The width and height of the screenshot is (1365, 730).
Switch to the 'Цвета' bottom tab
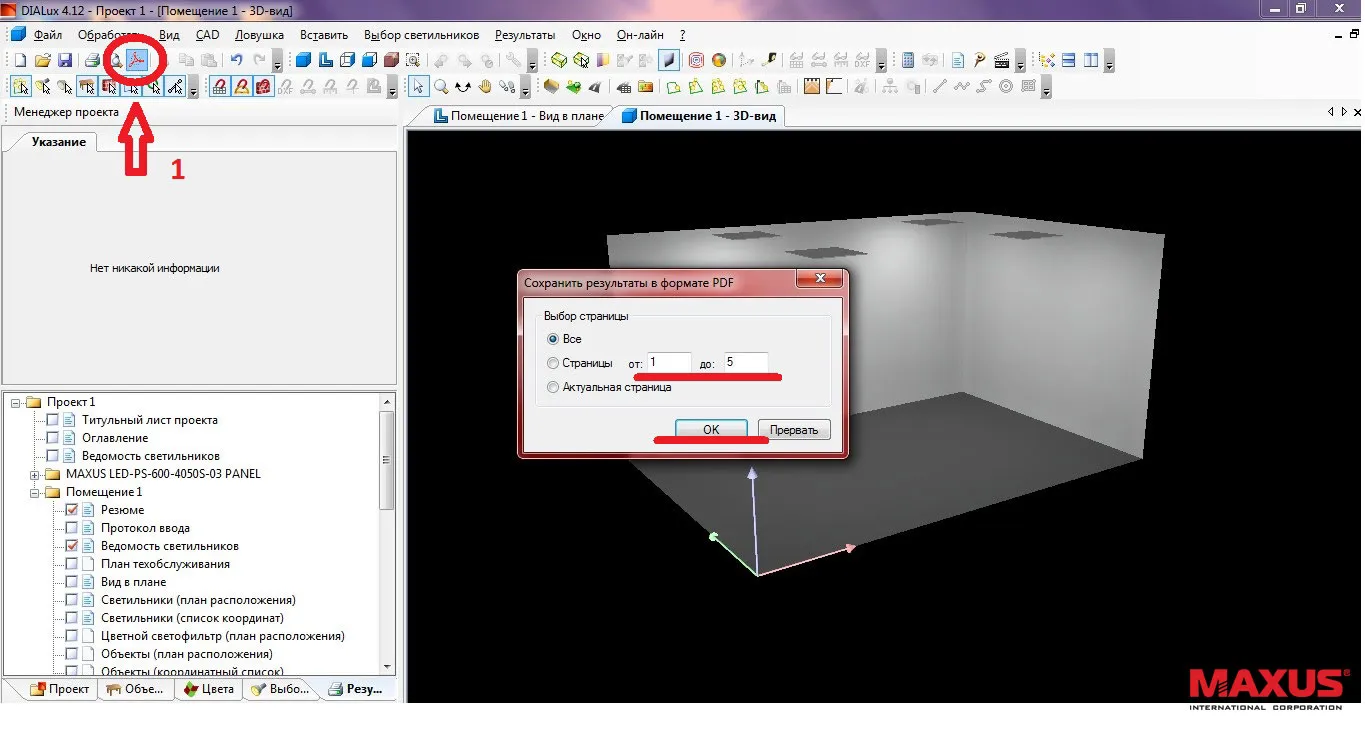pos(208,689)
